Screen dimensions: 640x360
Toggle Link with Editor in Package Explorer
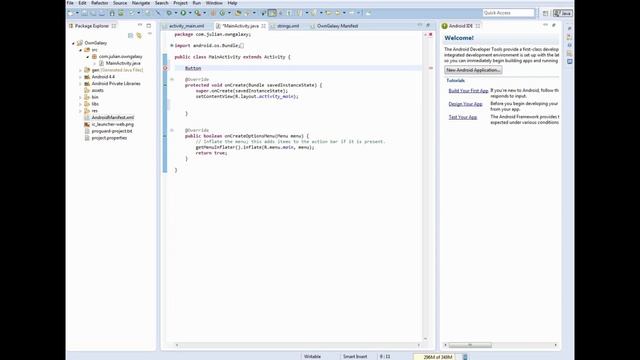pyautogui.click(x=139, y=36)
